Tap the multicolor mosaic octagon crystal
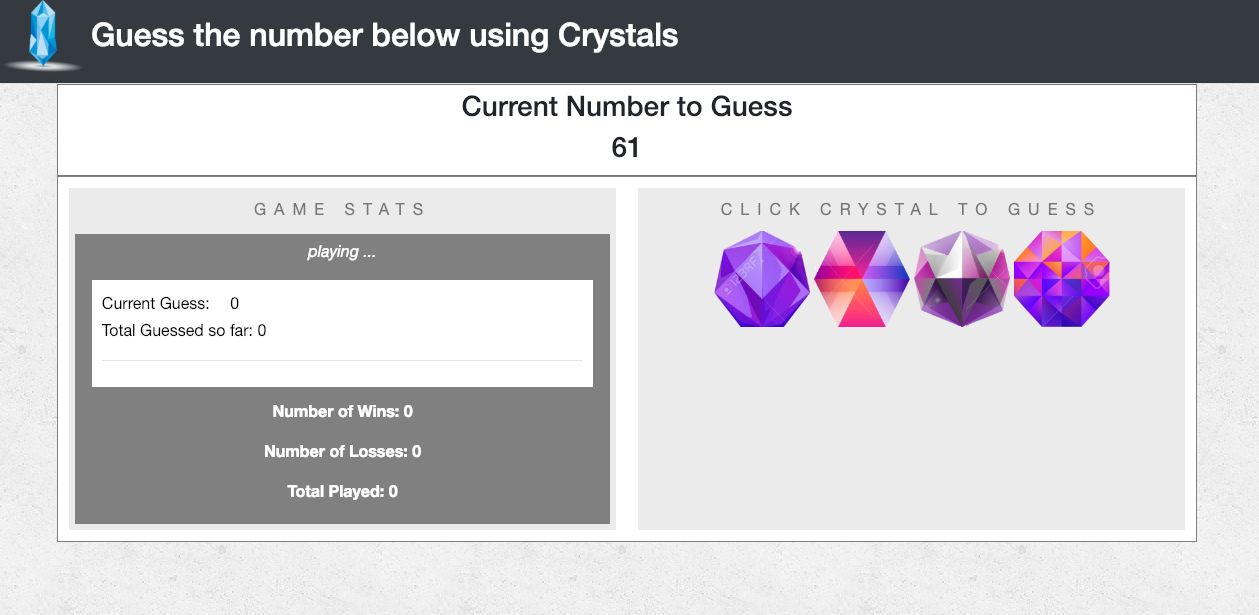 click(1062, 279)
